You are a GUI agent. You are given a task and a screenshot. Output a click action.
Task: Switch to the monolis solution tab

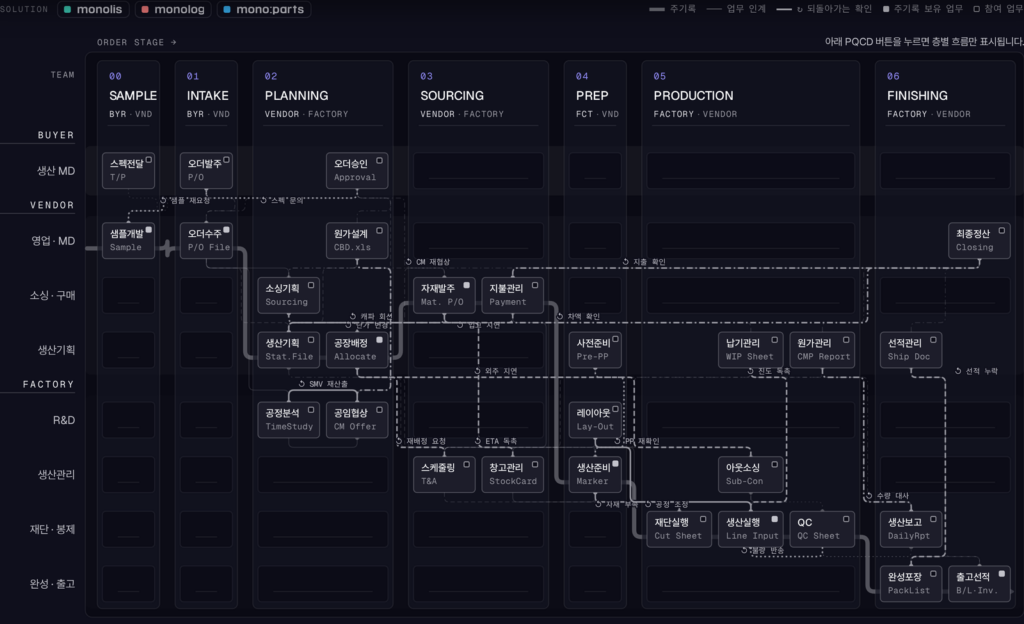(93, 9)
